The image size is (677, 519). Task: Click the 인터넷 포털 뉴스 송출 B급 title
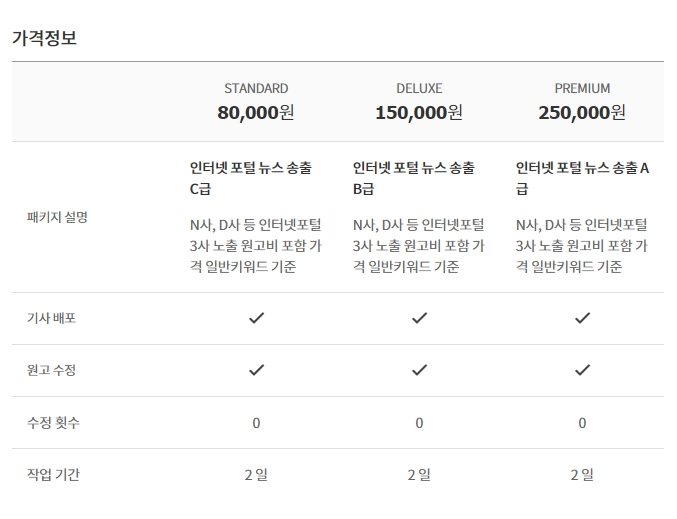coord(414,178)
